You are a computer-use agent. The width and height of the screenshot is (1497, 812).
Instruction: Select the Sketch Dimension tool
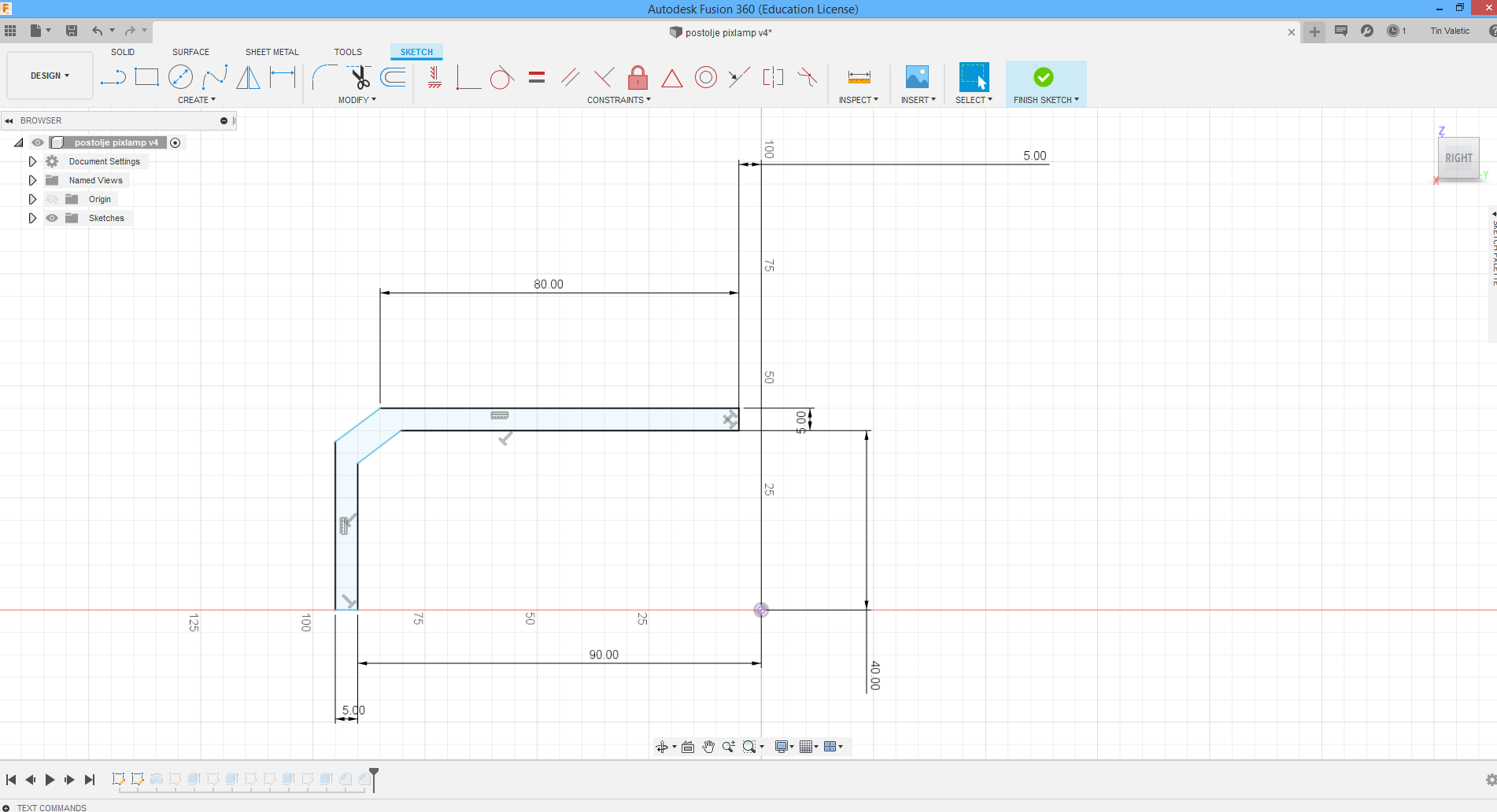pyautogui.click(x=283, y=77)
